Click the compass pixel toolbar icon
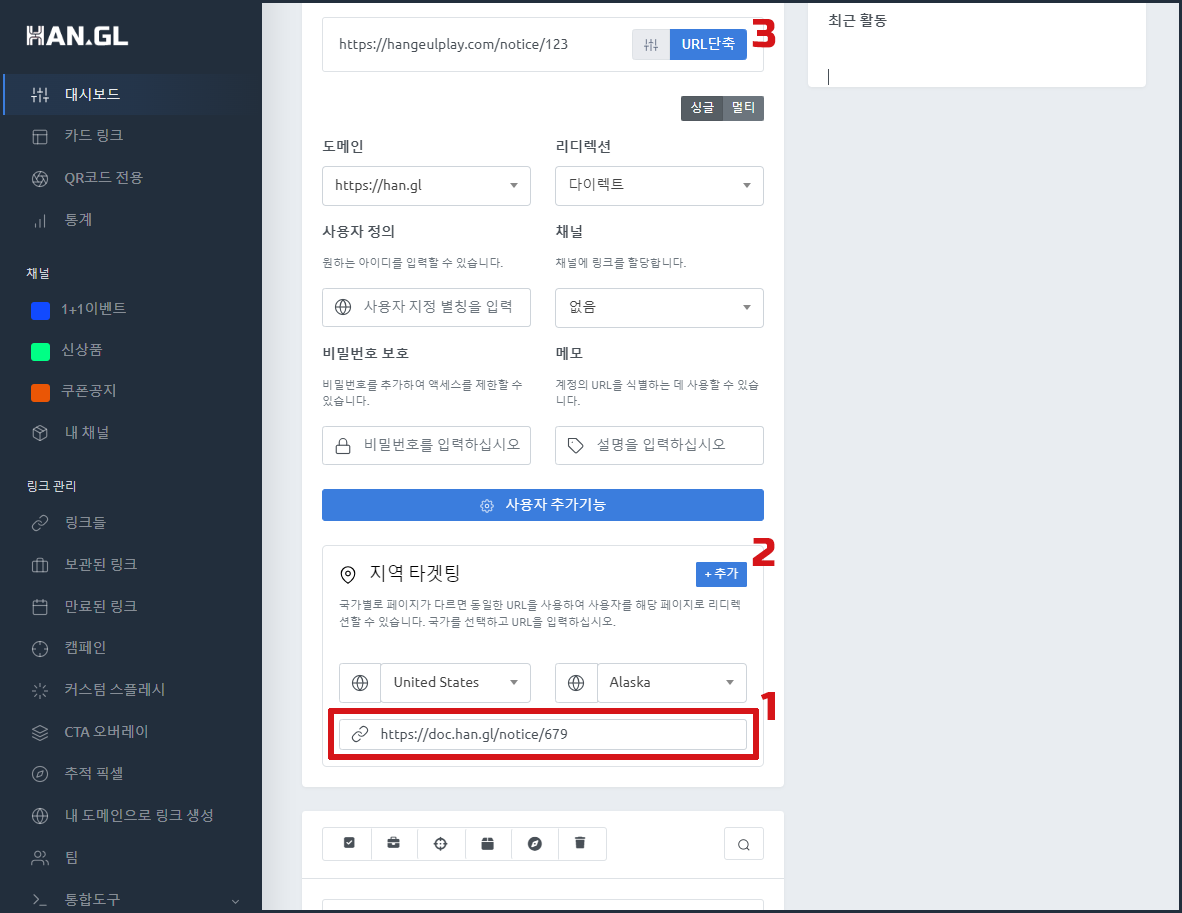This screenshot has height=913, width=1182. [534, 843]
